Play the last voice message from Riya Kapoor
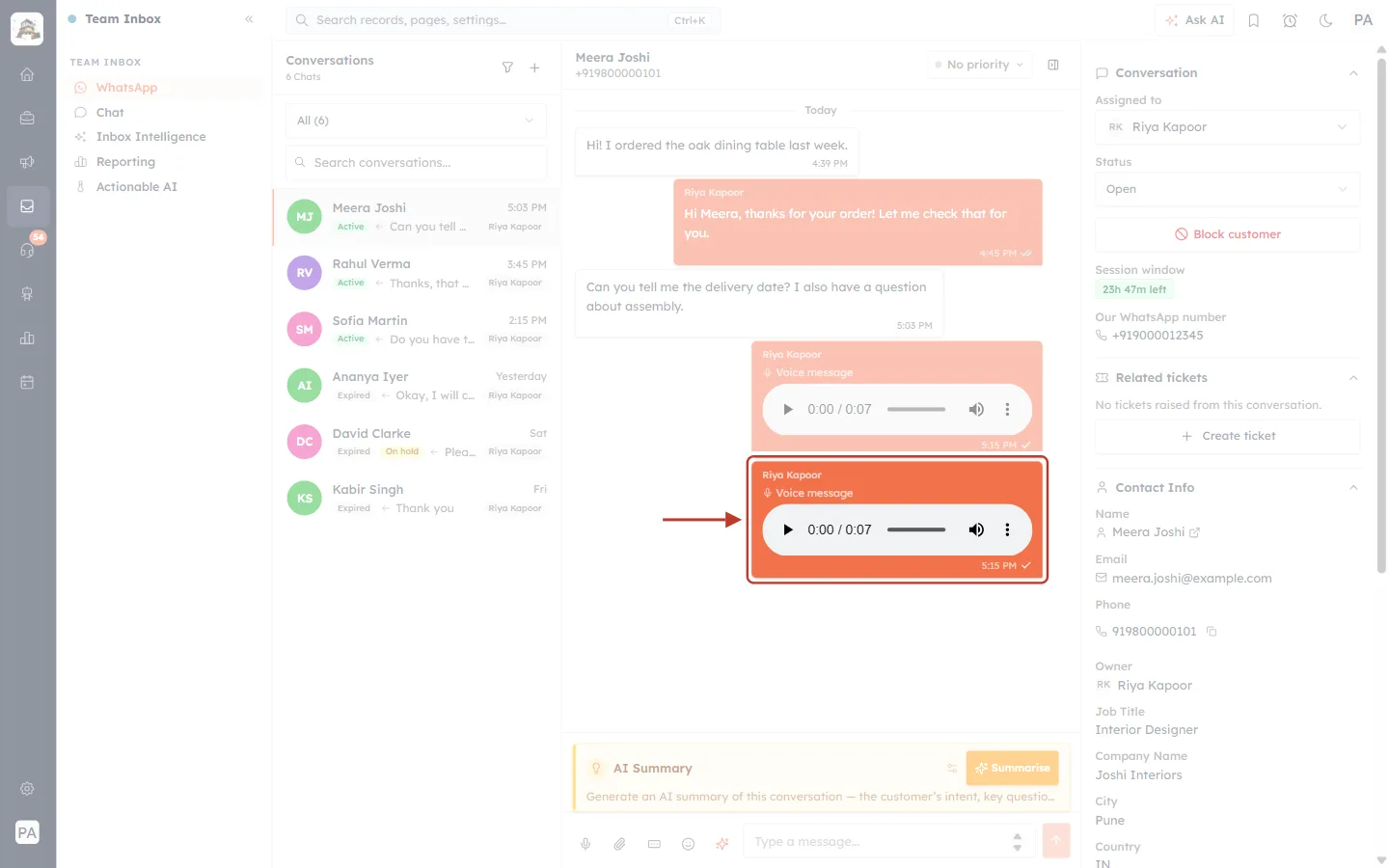This screenshot has height=868, width=1389. click(788, 529)
